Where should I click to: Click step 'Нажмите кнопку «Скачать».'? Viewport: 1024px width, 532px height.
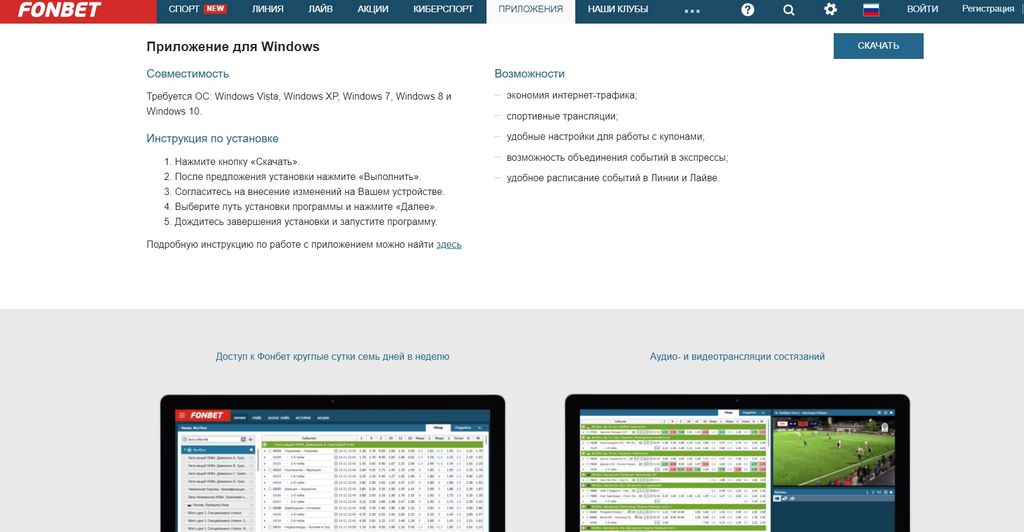pyautogui.click(x=237, y=161)
